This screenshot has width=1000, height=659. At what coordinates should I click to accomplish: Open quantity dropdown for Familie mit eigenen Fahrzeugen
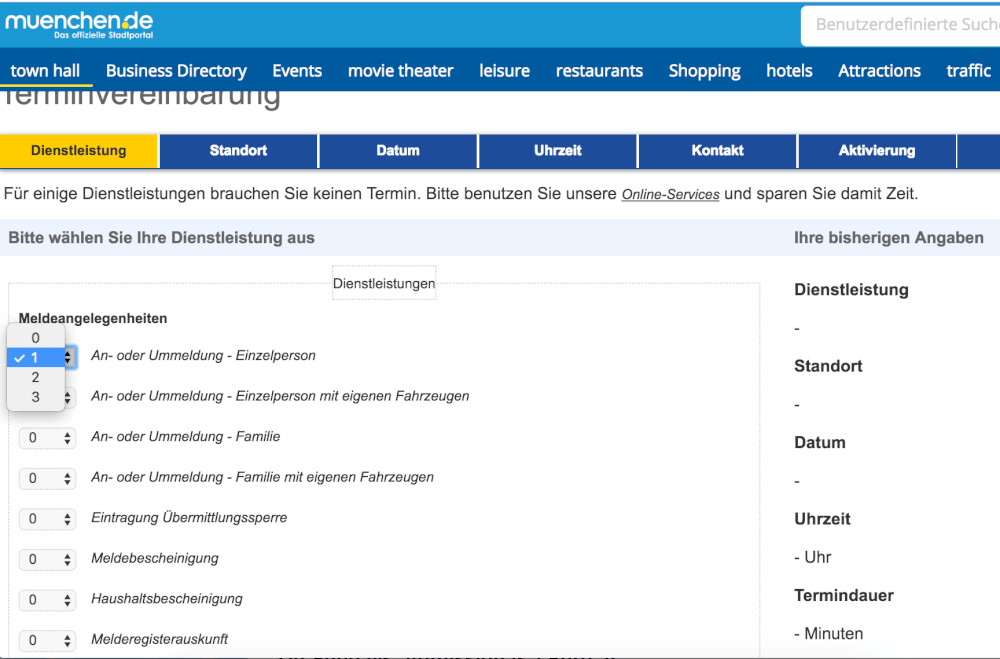(x=47, y=478)
